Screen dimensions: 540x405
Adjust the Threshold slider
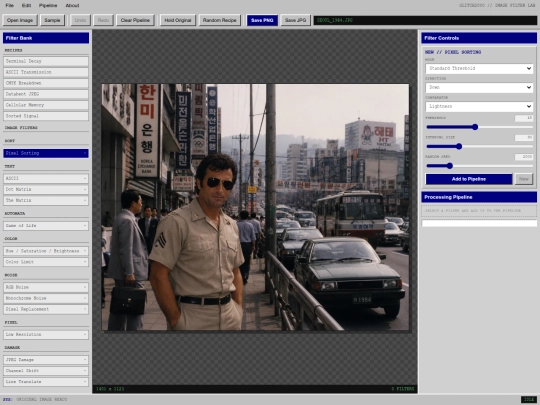(479, 127)
